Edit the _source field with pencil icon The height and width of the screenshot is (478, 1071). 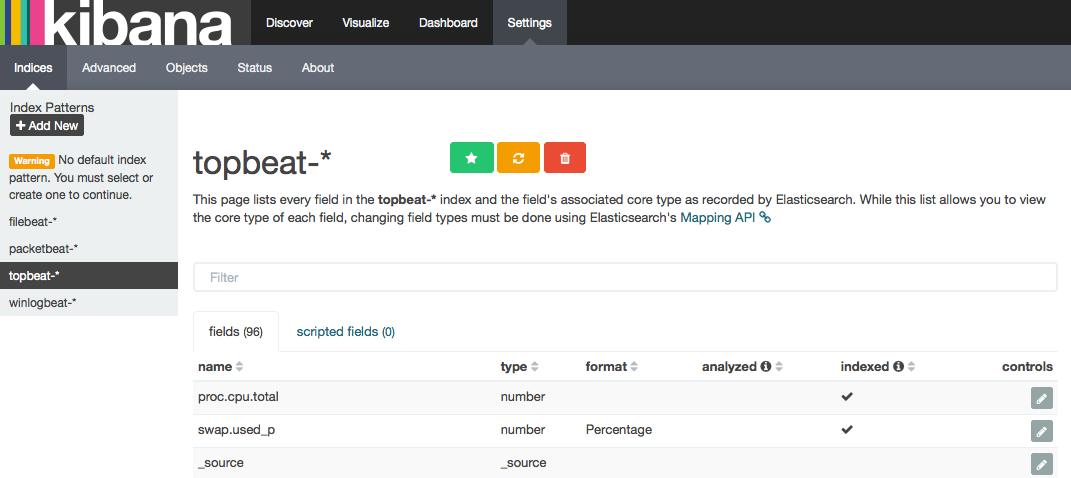[x=1041, y=464]
